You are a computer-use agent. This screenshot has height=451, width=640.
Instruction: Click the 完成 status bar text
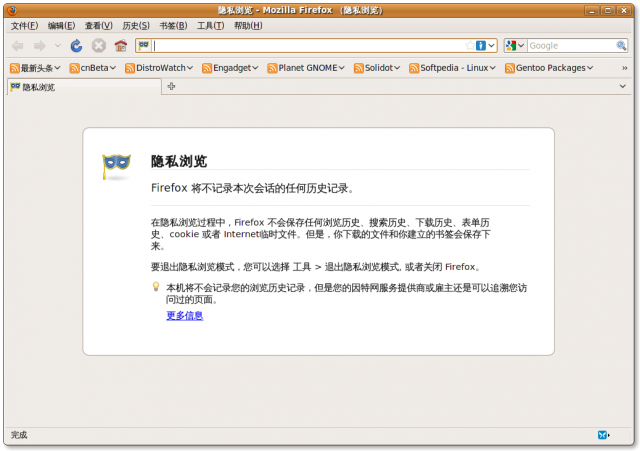pos(19,435)
